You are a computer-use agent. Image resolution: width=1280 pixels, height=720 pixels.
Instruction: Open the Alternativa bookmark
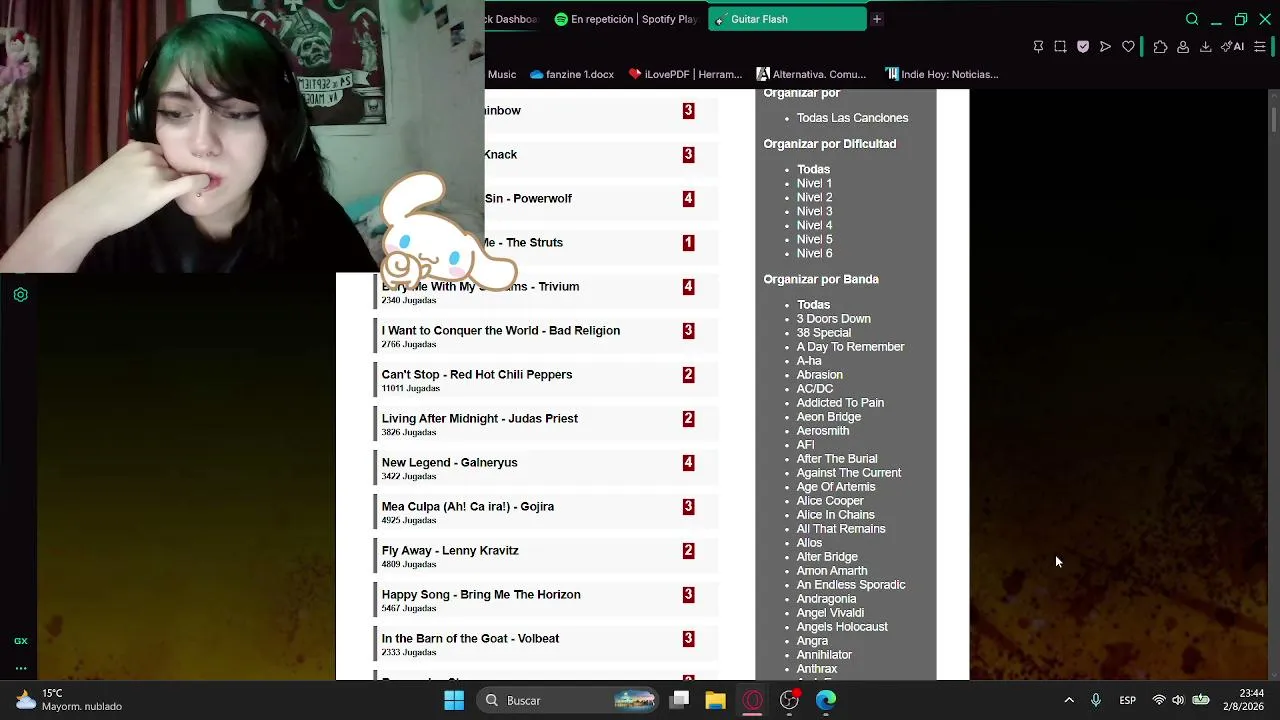[811, 74]
